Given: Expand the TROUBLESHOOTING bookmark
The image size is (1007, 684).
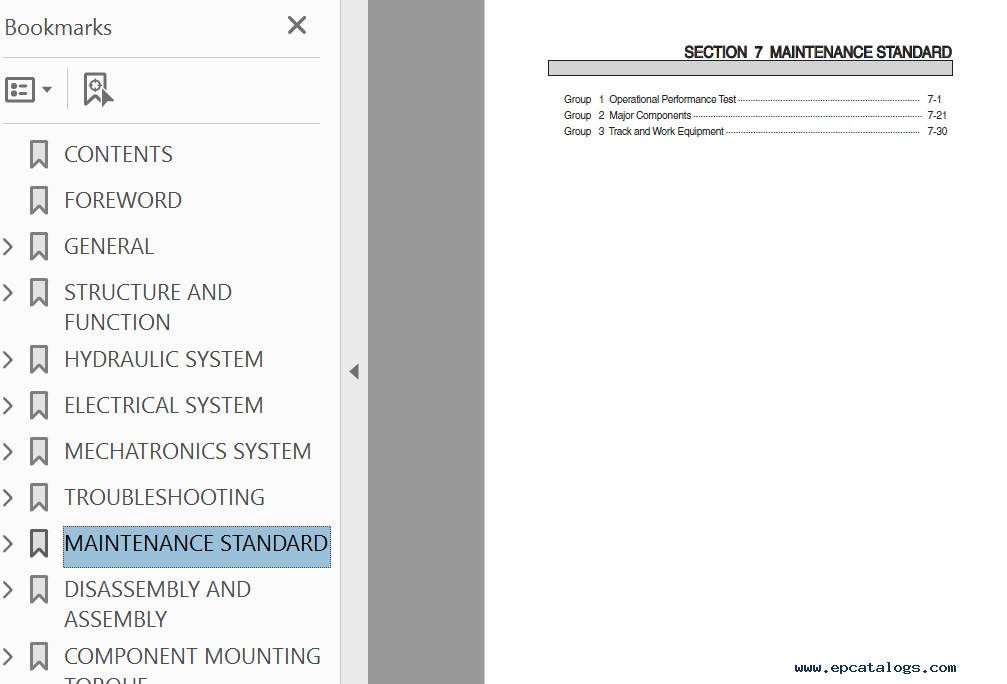Looking at the screenshot, I should (x=8, y=498).
